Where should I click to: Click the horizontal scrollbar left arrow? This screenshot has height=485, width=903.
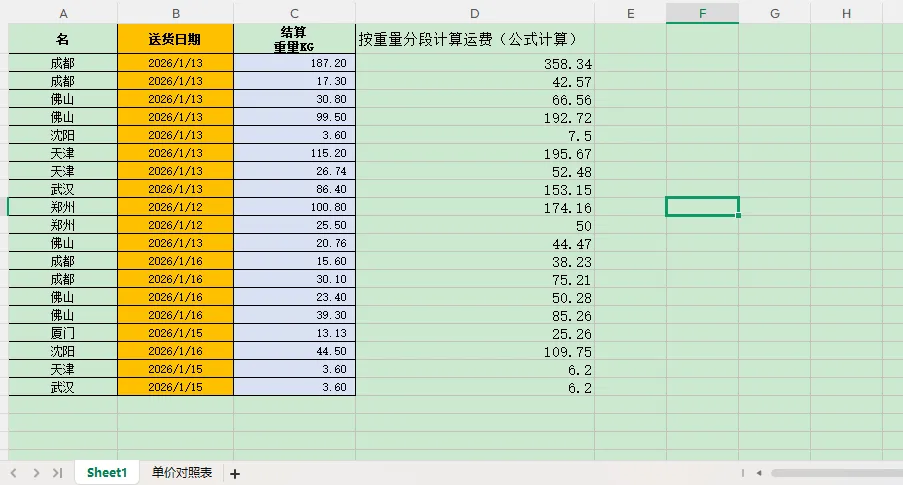(759, 473)
